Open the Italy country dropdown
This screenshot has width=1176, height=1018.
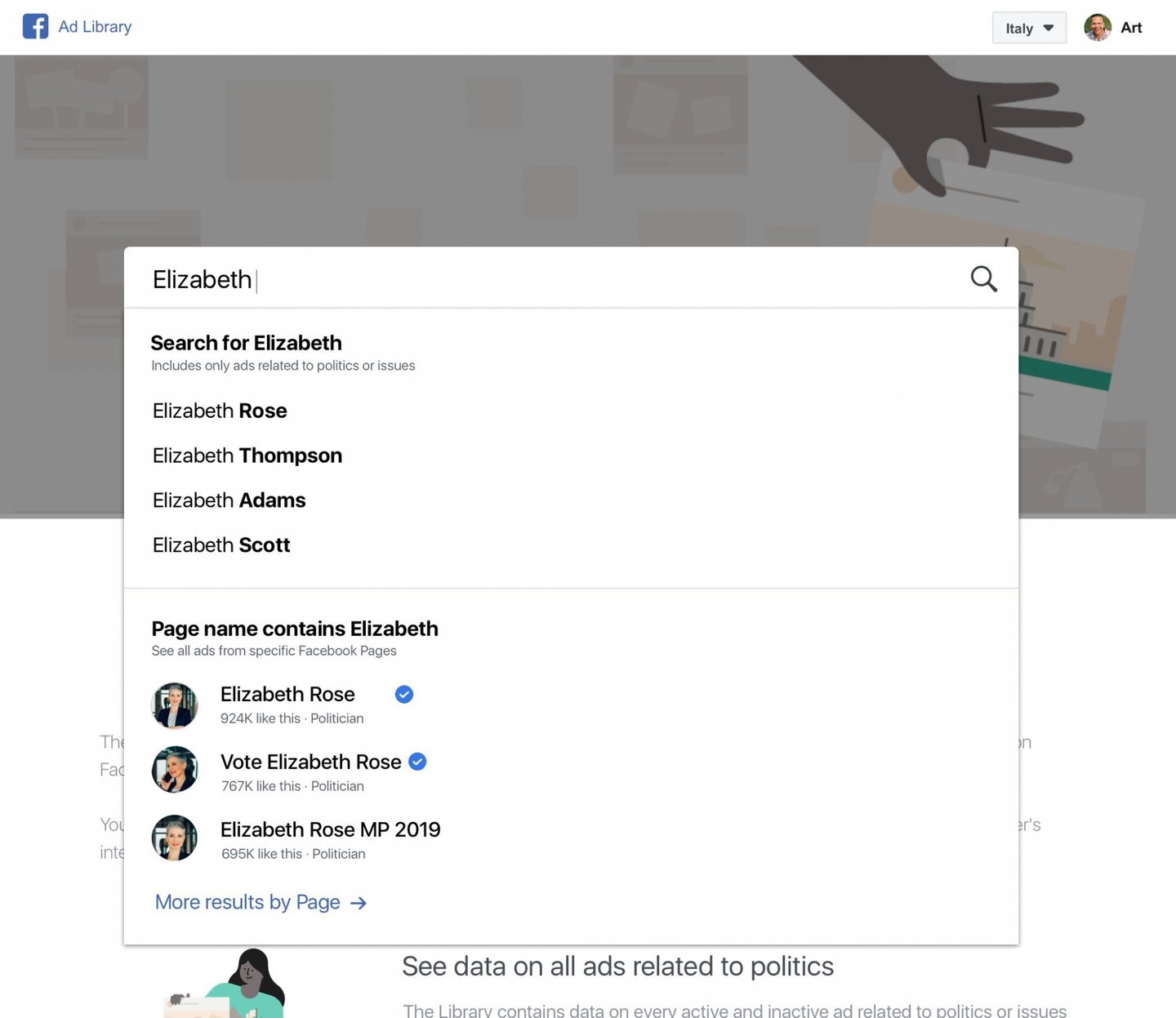pyautogui.click(x=1029, y=28)
